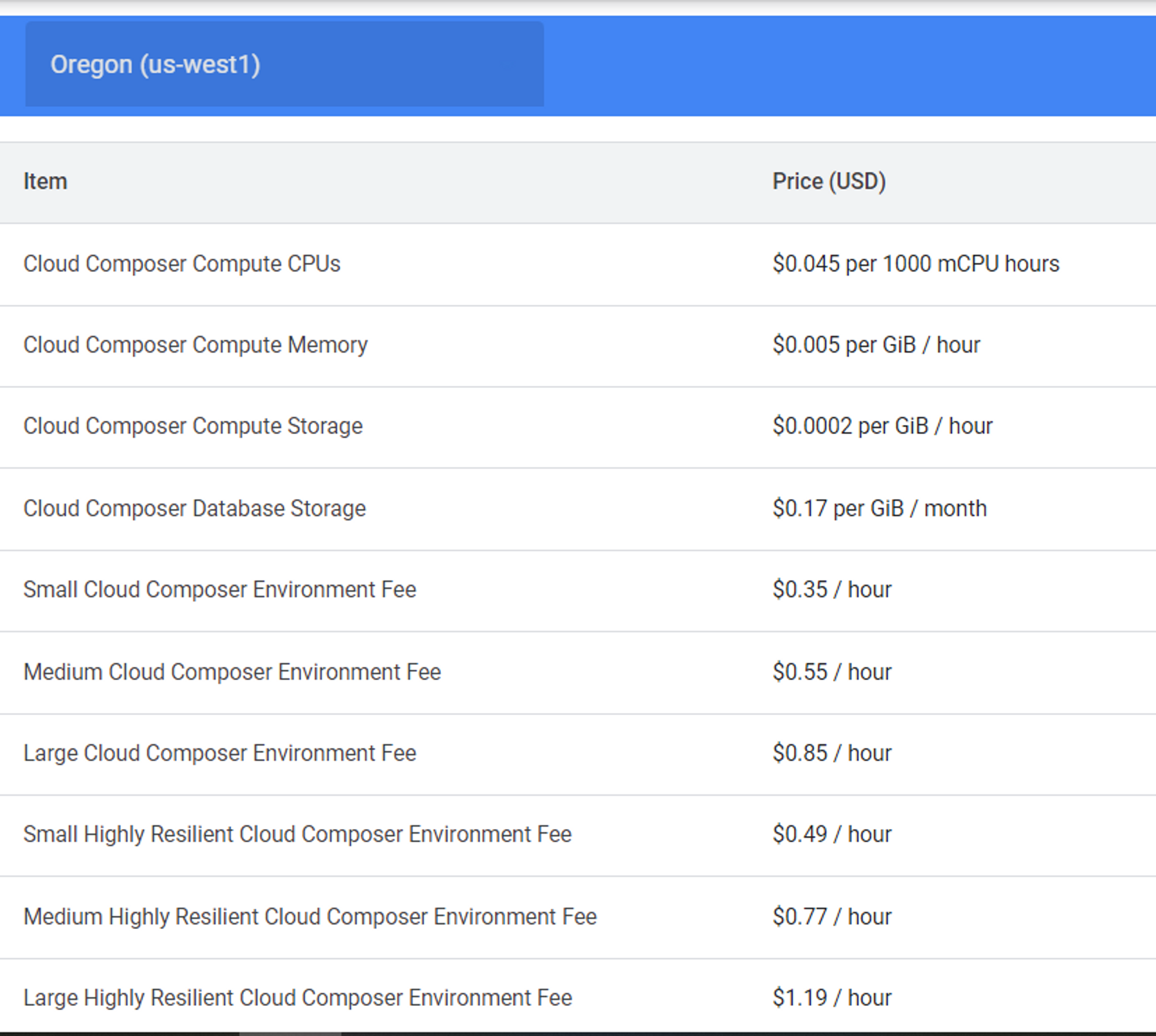
Task: Select Large Cloud Composer Environment Fee text
Action: [x=219, y=753]
